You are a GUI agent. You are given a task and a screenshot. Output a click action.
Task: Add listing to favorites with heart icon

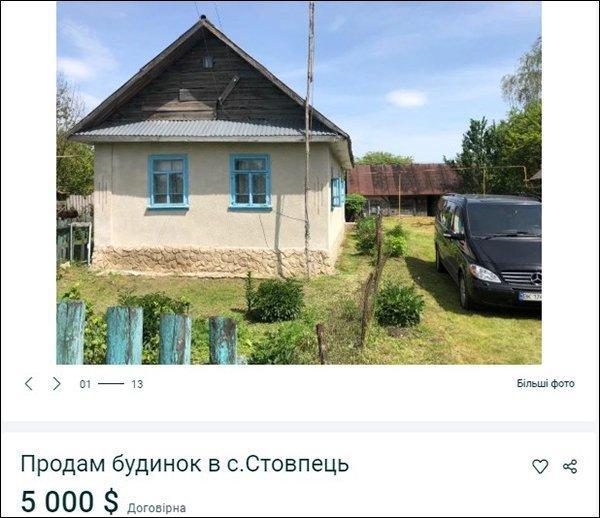click(540, 466)
